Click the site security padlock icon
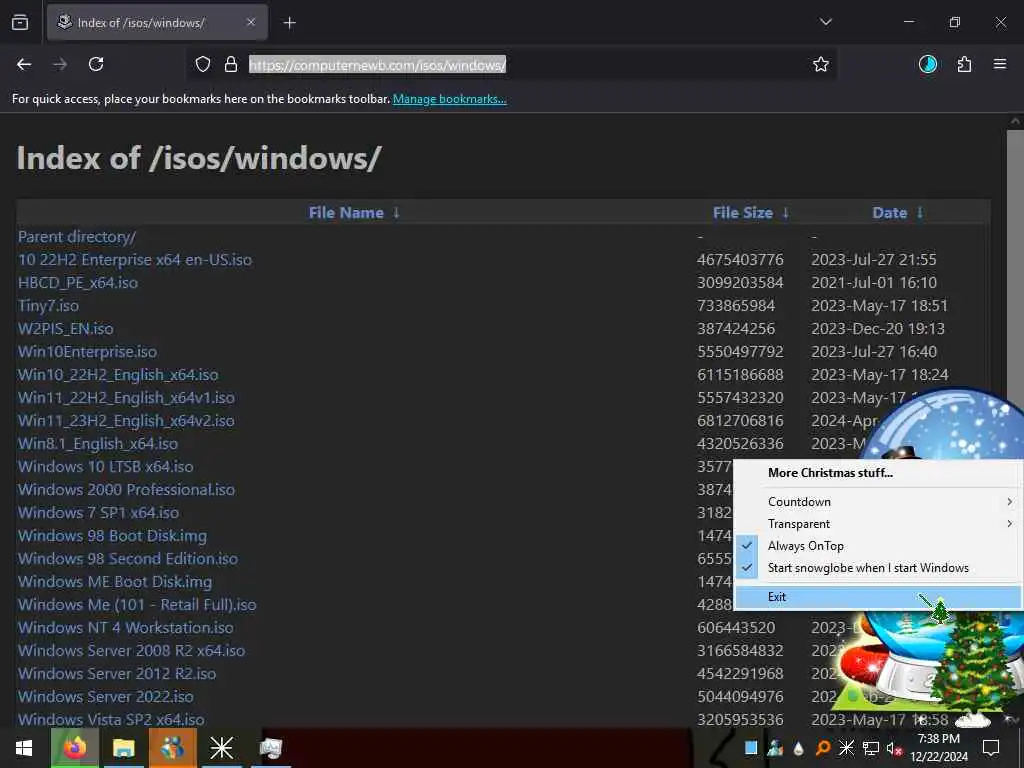The height and width of the screenshot is (768, 1024). coord(231,64)
